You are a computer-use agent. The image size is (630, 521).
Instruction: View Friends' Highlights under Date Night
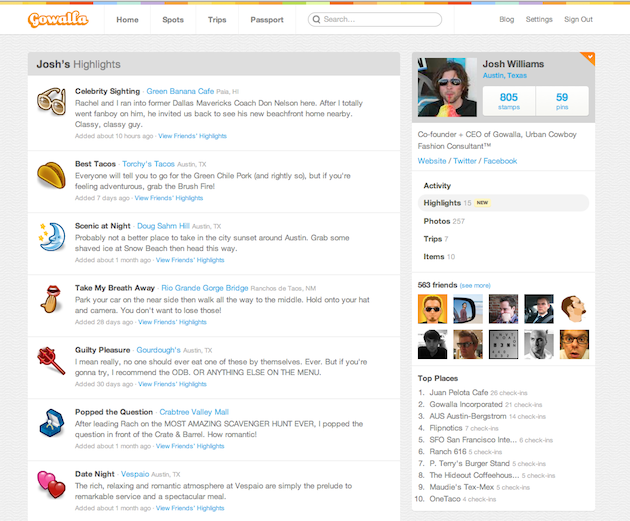click(x=190, y=508)
